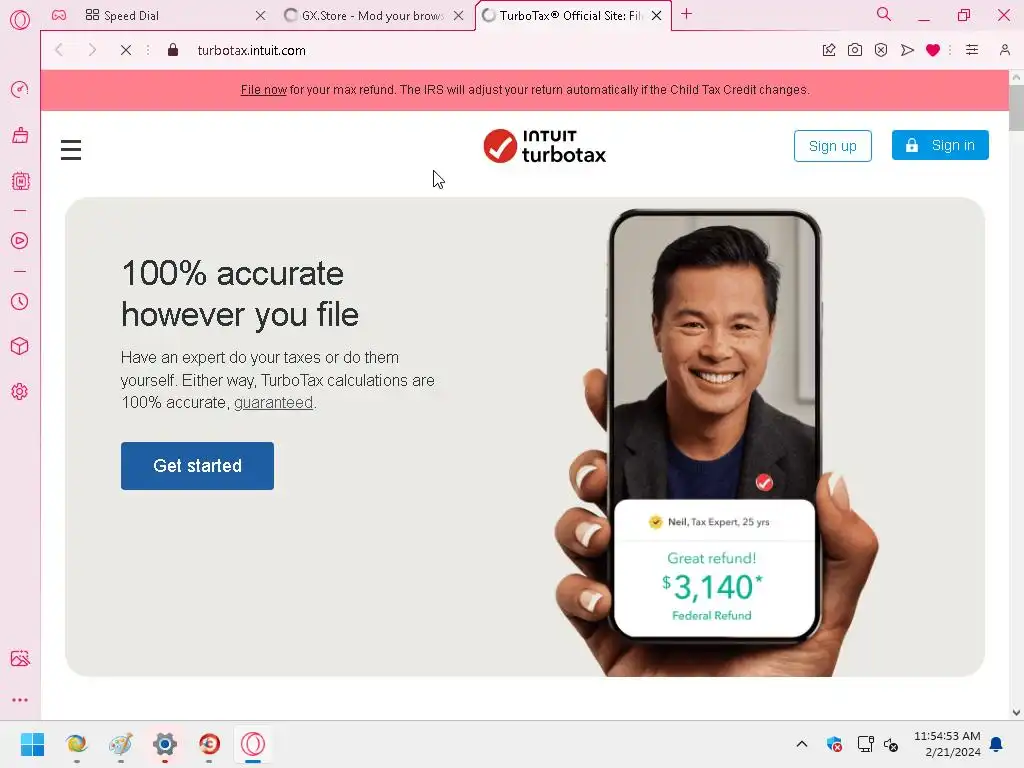Image resolution: width=1024 pixels, height=768 pixels.
Task: Open ad blocker shield icon
Action: tap(881, 50)
